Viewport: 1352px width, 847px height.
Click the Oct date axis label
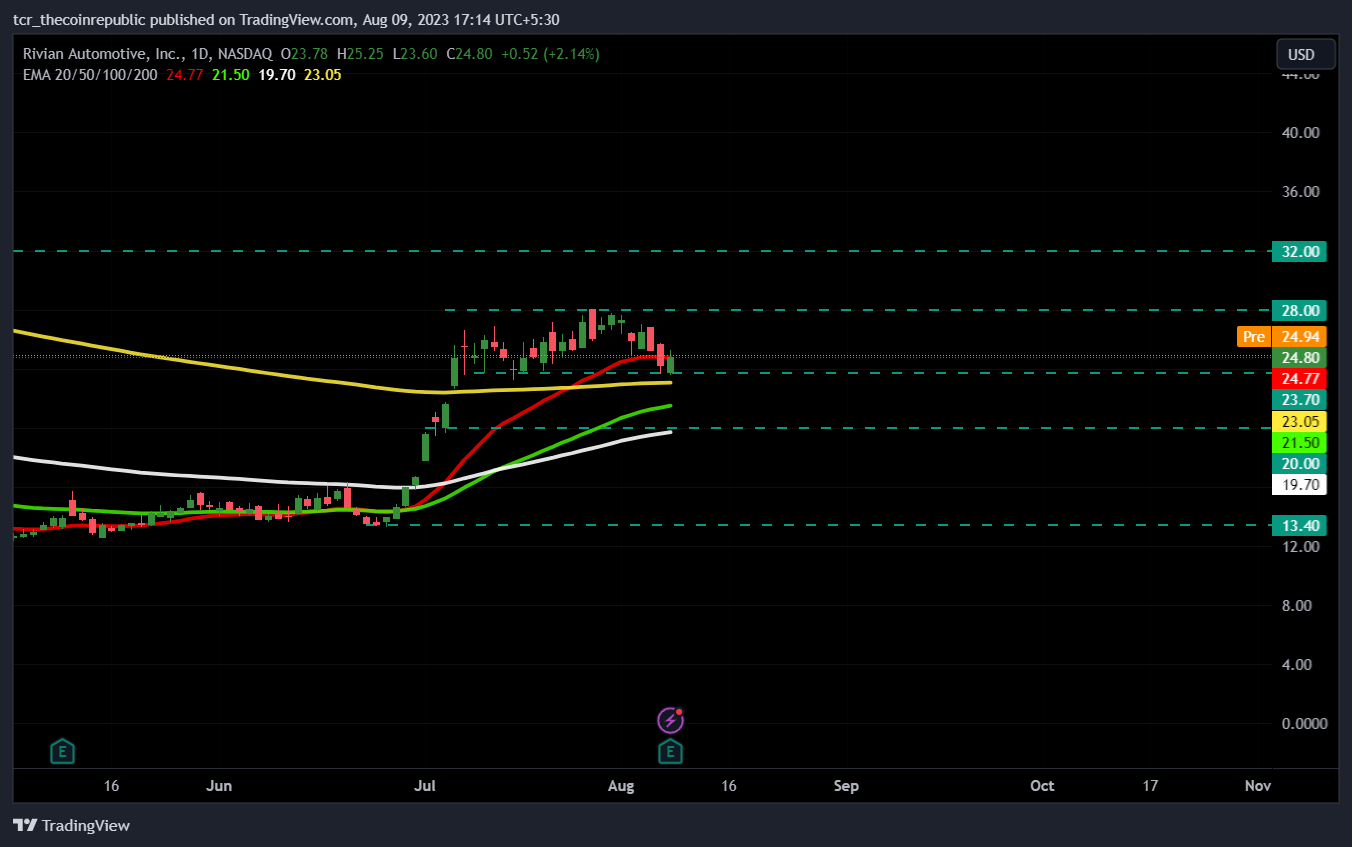pos(1042,786)
